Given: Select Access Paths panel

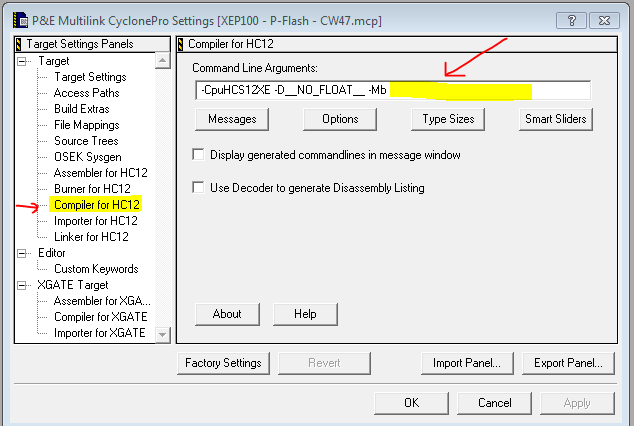Looking at the screenshot, I should [x=87, y=93].
